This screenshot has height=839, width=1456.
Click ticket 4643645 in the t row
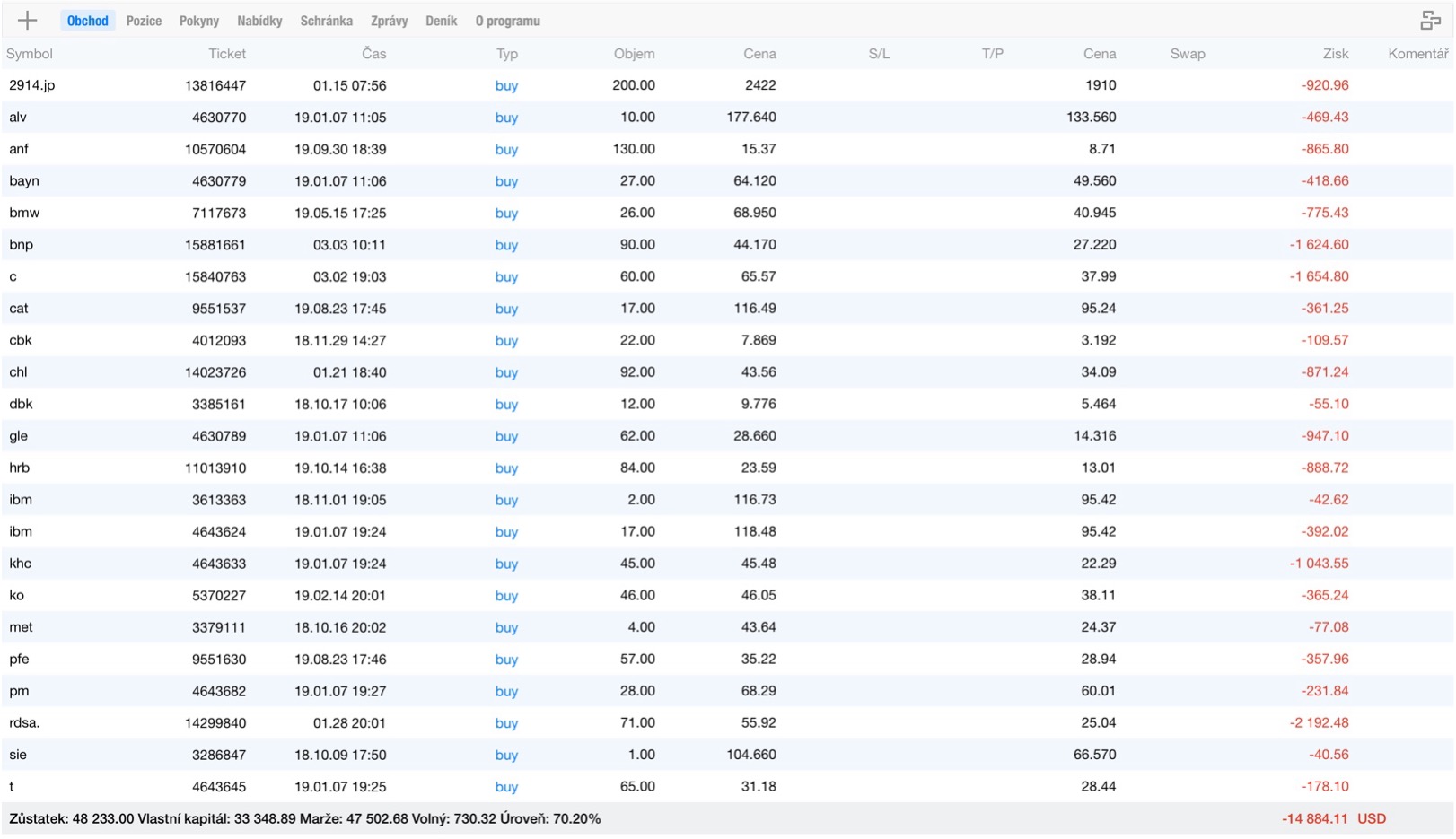pos(219,787)
